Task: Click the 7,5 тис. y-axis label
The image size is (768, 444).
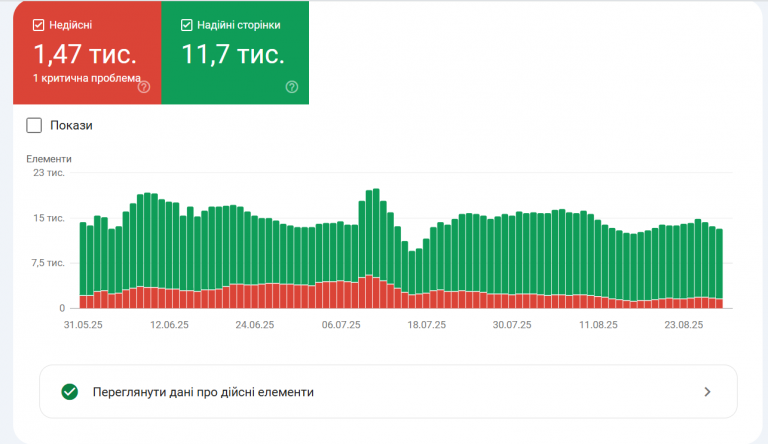Action: pyautogui.click(x=48, y=263)
